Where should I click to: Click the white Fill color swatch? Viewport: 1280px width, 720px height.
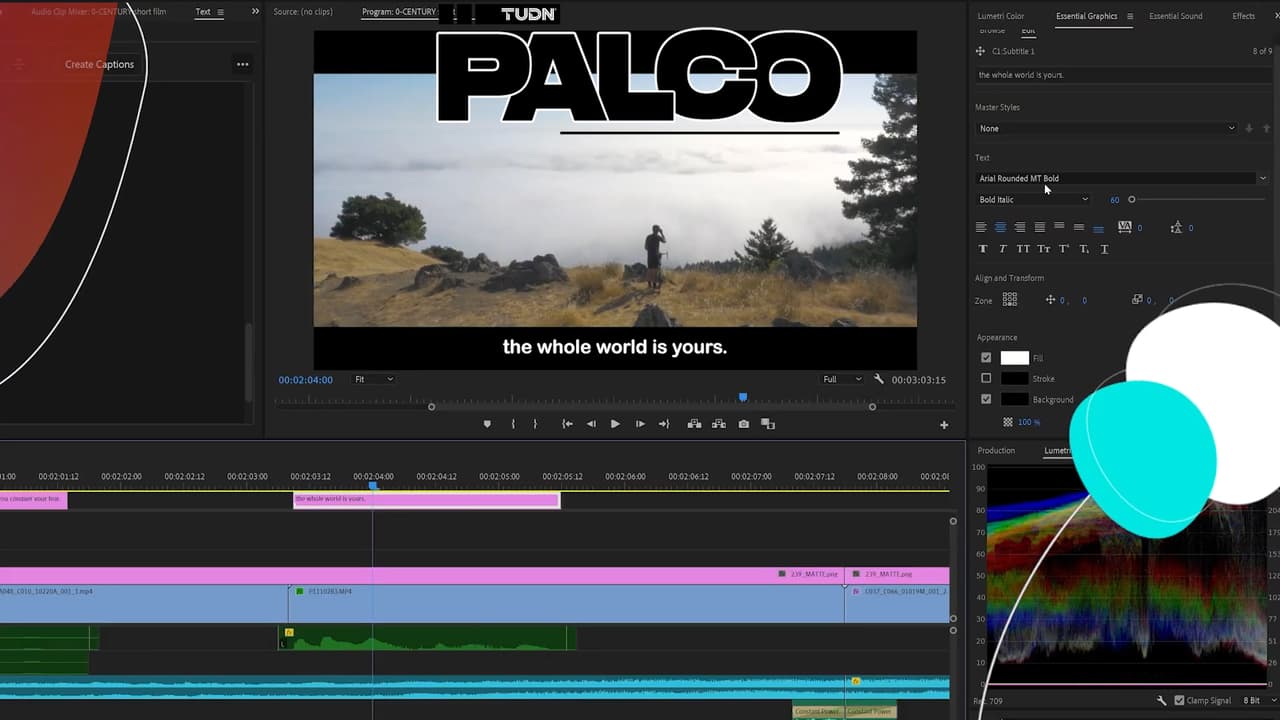pyautogui.click(x=1014, y=358)
